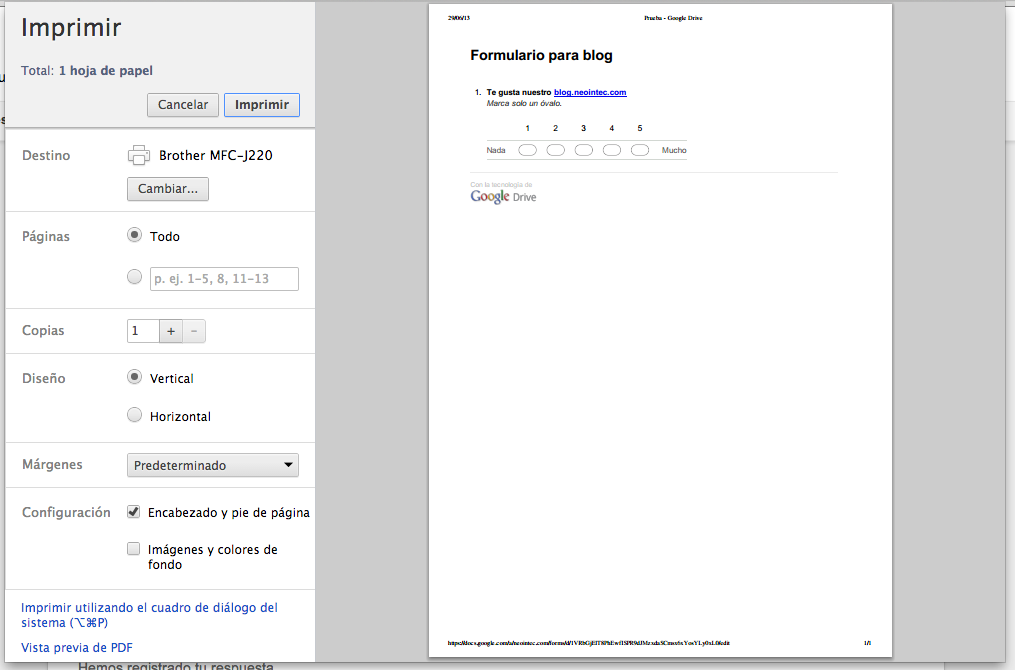Click oval under number 3 in preview
Screen dimensions: 1015x670
[583, 150]
